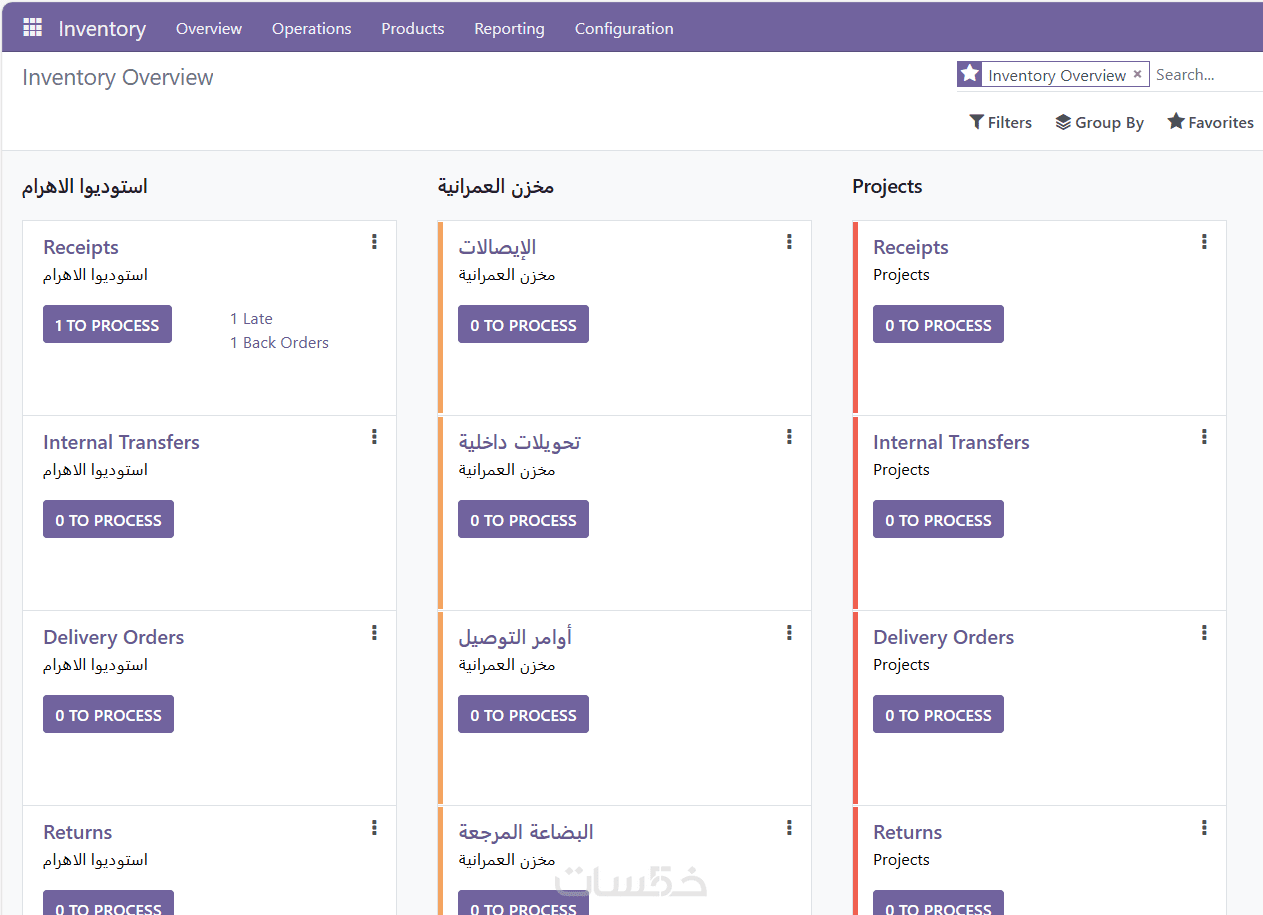Open kebab menu on Projects Receipts card
1263x915 pixels.
(1204, 241)
